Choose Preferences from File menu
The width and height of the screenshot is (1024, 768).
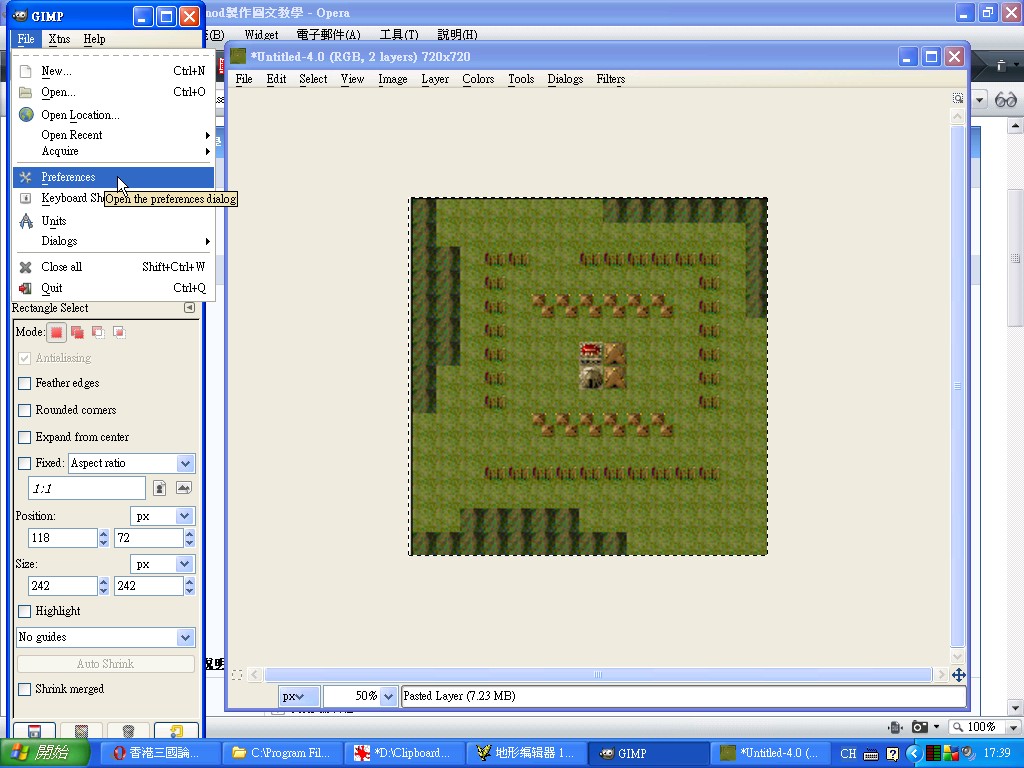click(114, 177)
